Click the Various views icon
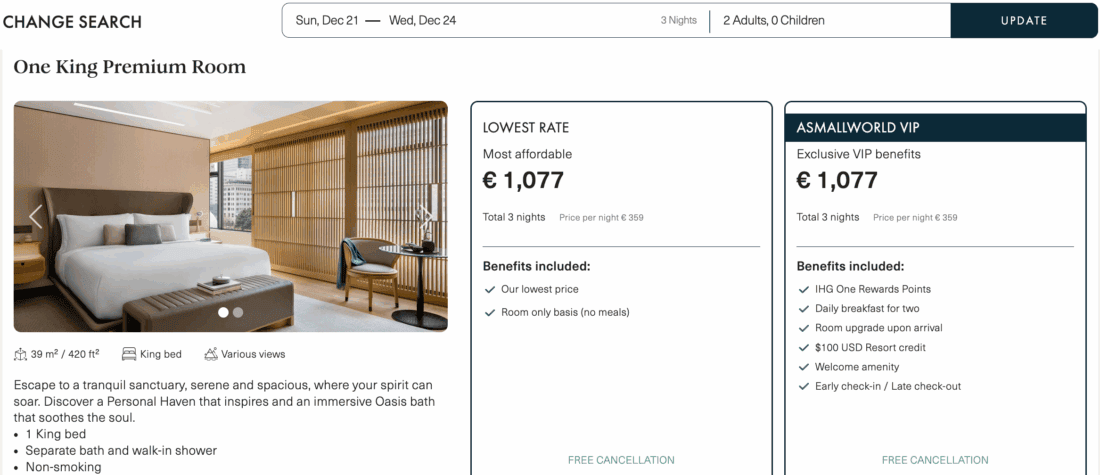Viewport: 1100px width, 475px height. tap(211, 354)
